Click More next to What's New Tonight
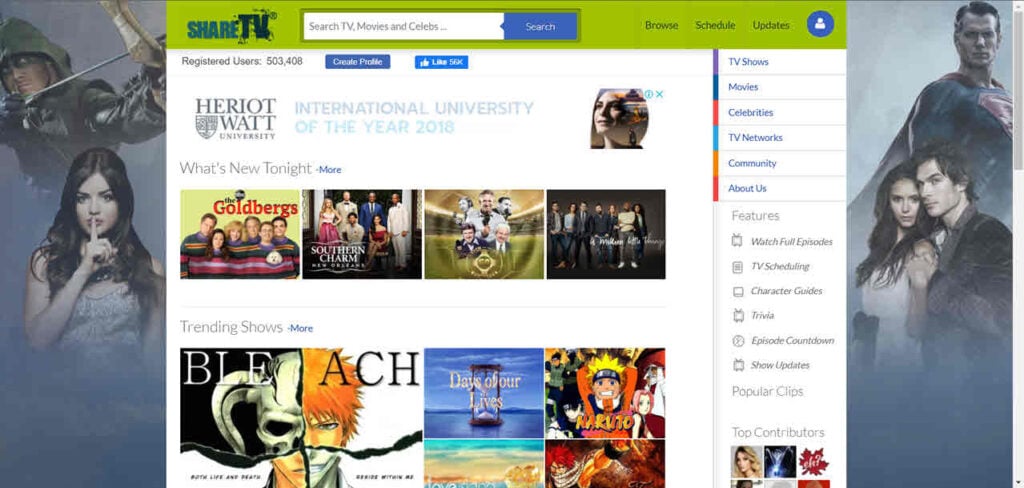This screenshot has width=1024, height=488. point(329,170)
